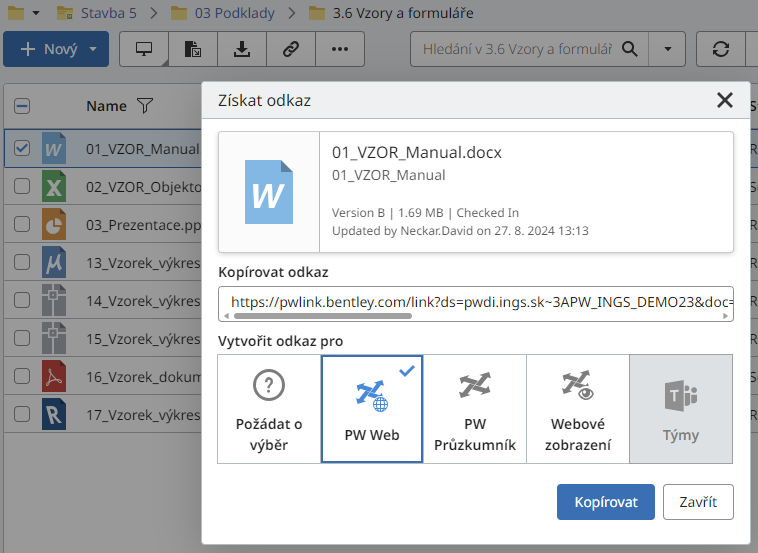This screenshot has width=758, height=553.
Task: Click Word icon of 01_VZOR_Manual row
Action: click(54, 148)
